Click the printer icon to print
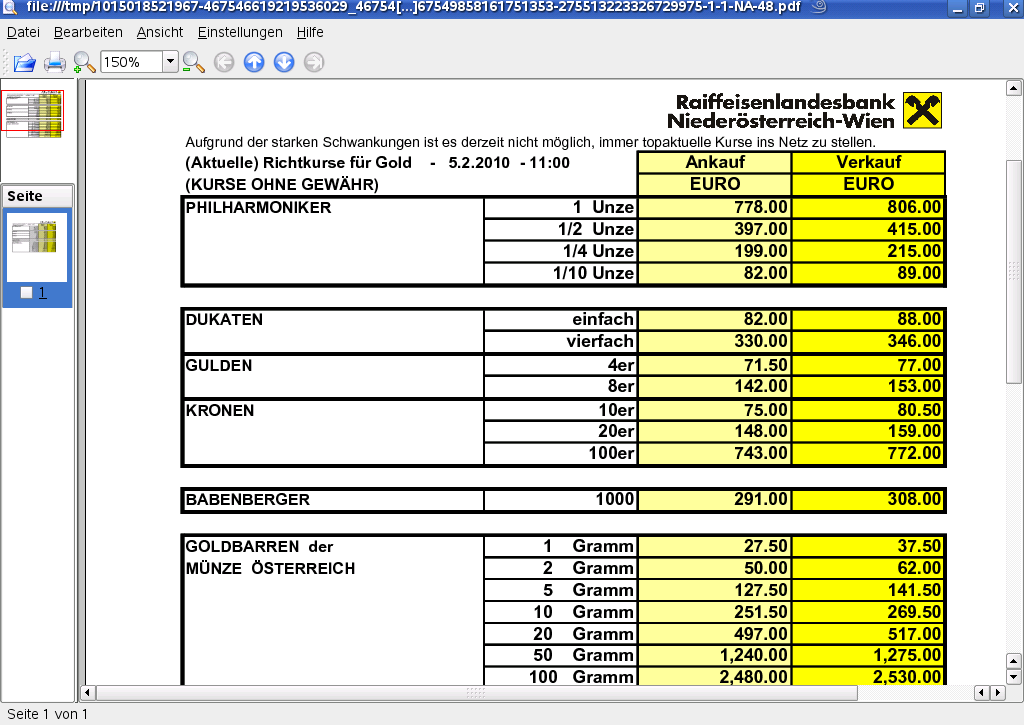The image size is (1024, 725). tap(55, 63)
